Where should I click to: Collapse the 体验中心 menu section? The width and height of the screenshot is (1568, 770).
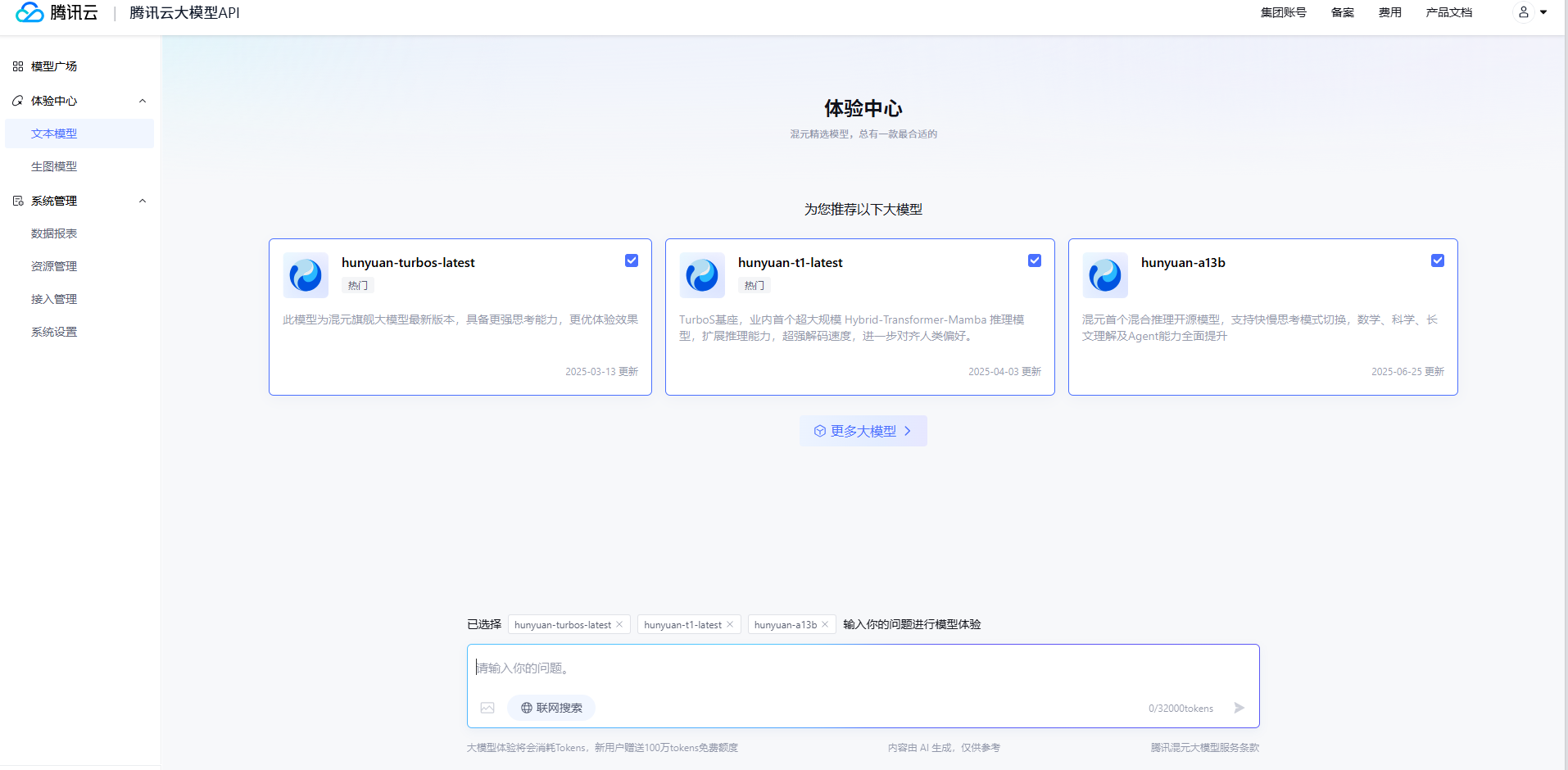click(143, 101)
